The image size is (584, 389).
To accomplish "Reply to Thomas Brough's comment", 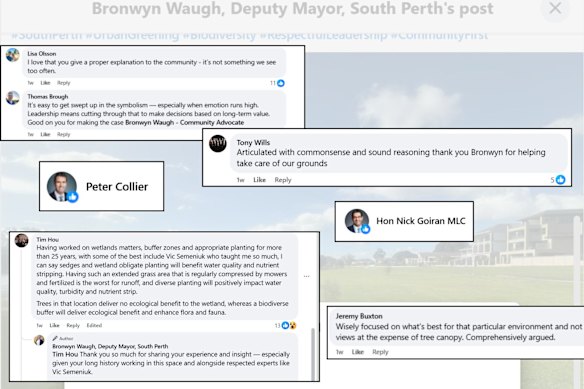I will [x=63, y=134].
